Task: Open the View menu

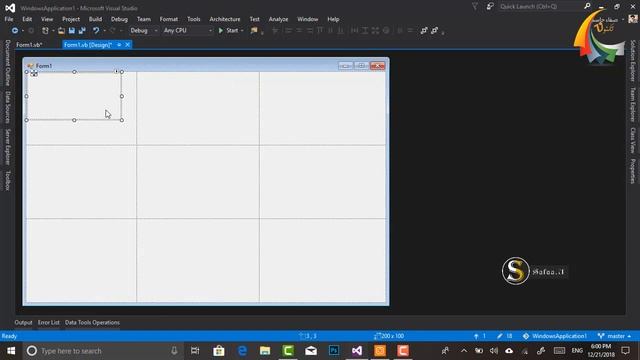Action: pos(47,19)
